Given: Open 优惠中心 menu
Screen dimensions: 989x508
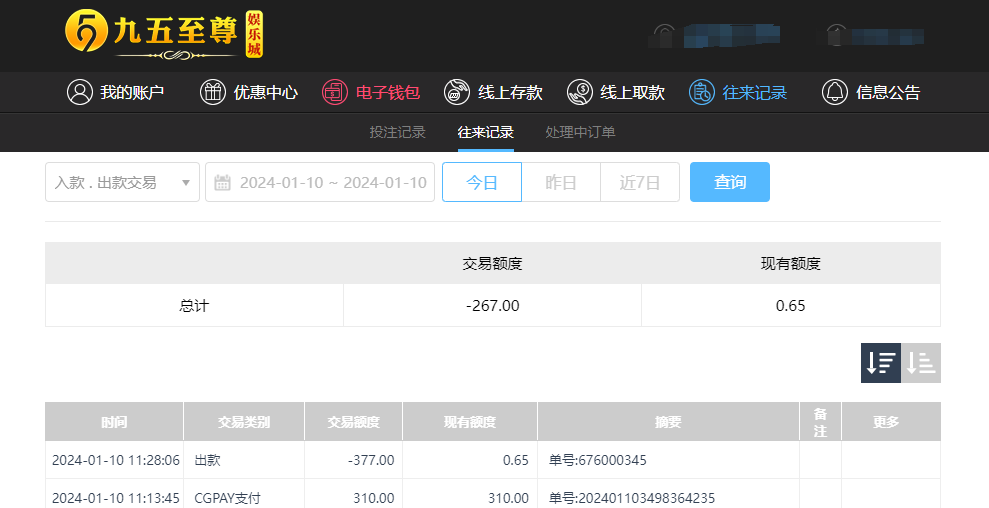Looking at the screenshot, I should coord(249,92).
